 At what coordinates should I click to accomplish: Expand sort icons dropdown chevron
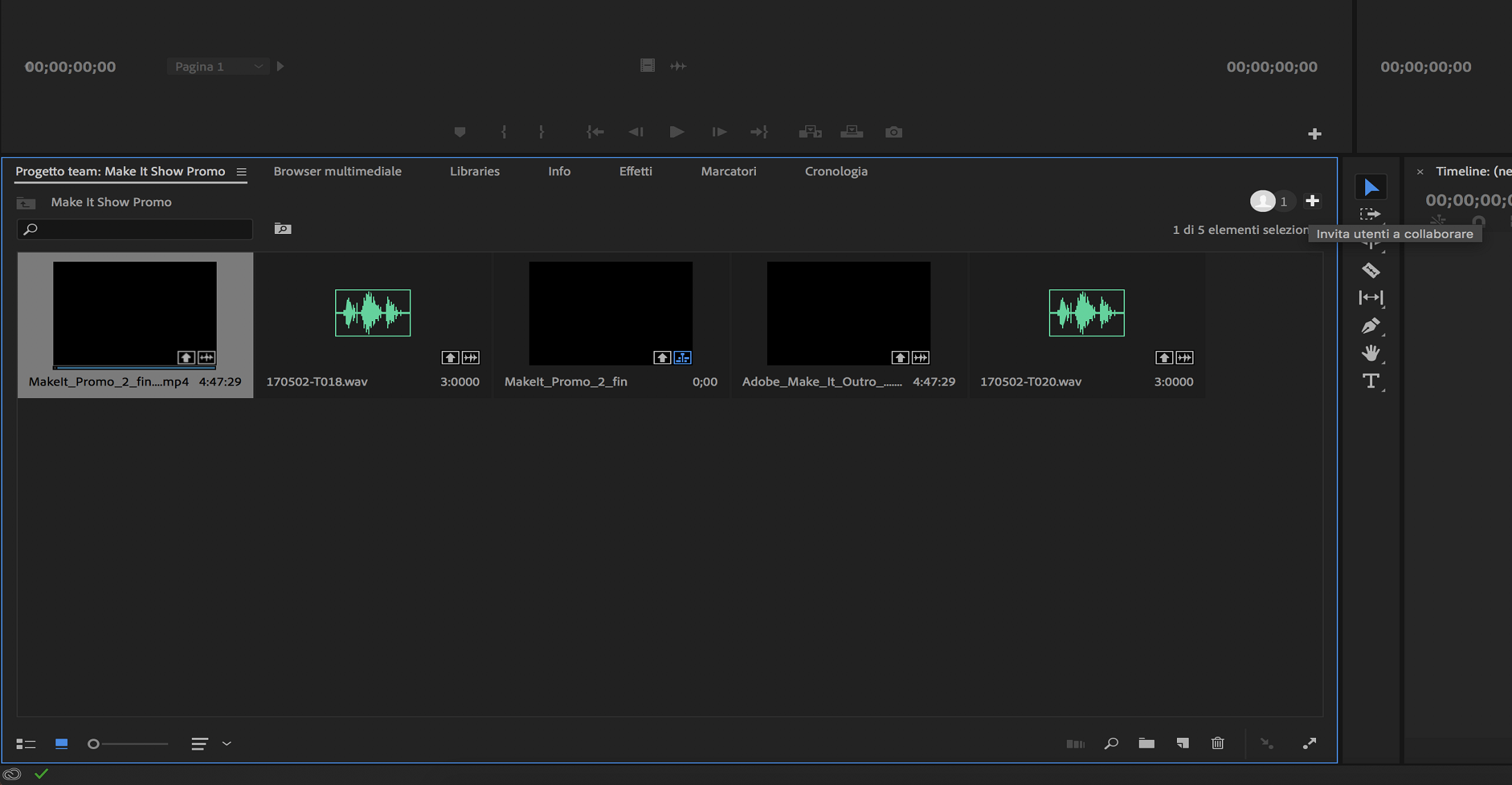(x=226, y=743)
